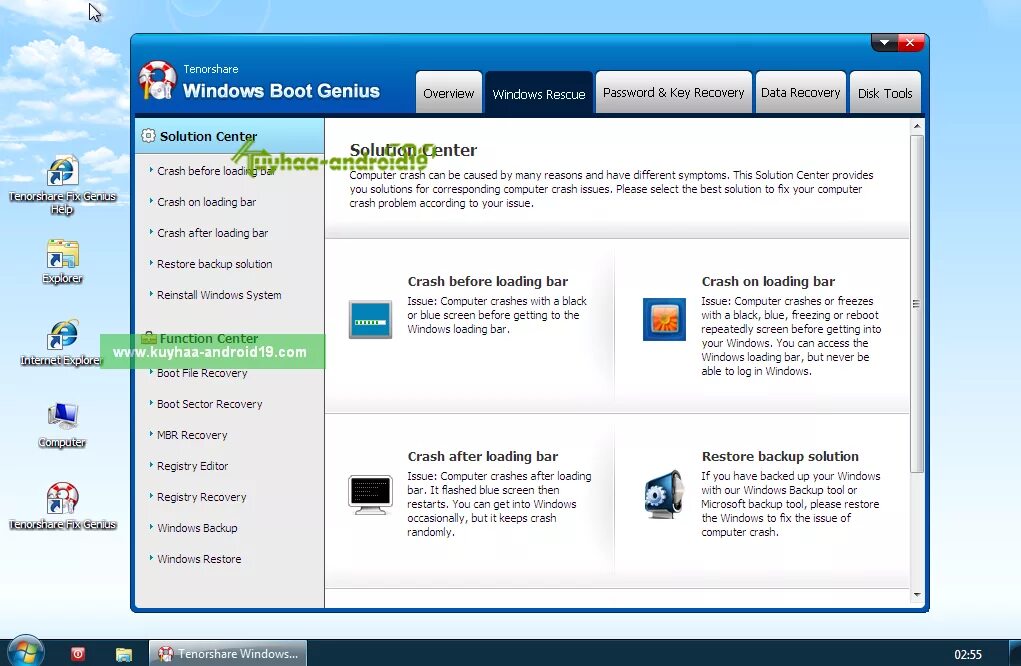Image resolution: width=1021 pixels, height=666 pixels.
Task: Open the file explorer taskbar icon
Action: pos(124,654)
